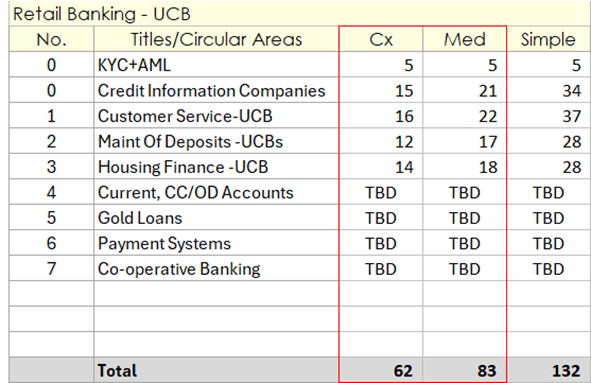Click the Simple column header
The width and height of the screenshot is (591, 383).
pos(549,39)
